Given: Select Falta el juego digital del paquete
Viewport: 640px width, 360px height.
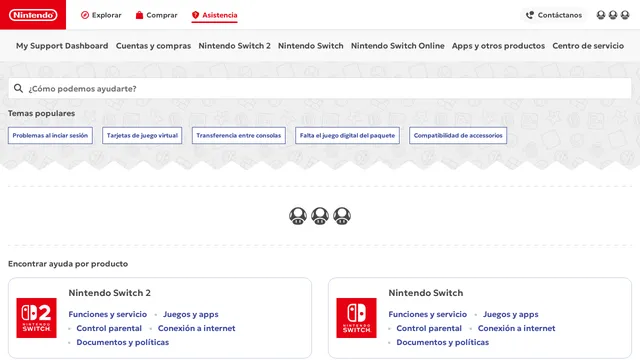Looking at the screenshot, I should point(347,136).
